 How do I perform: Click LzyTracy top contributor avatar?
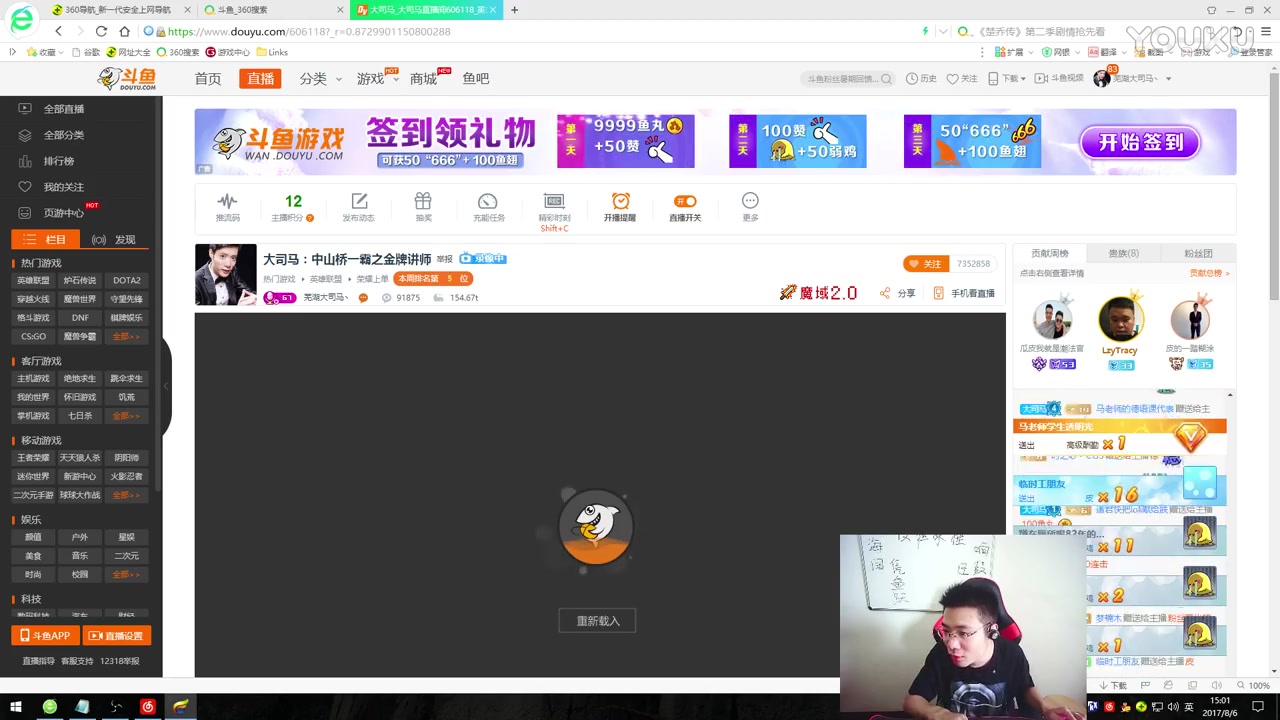point(1120,320)
